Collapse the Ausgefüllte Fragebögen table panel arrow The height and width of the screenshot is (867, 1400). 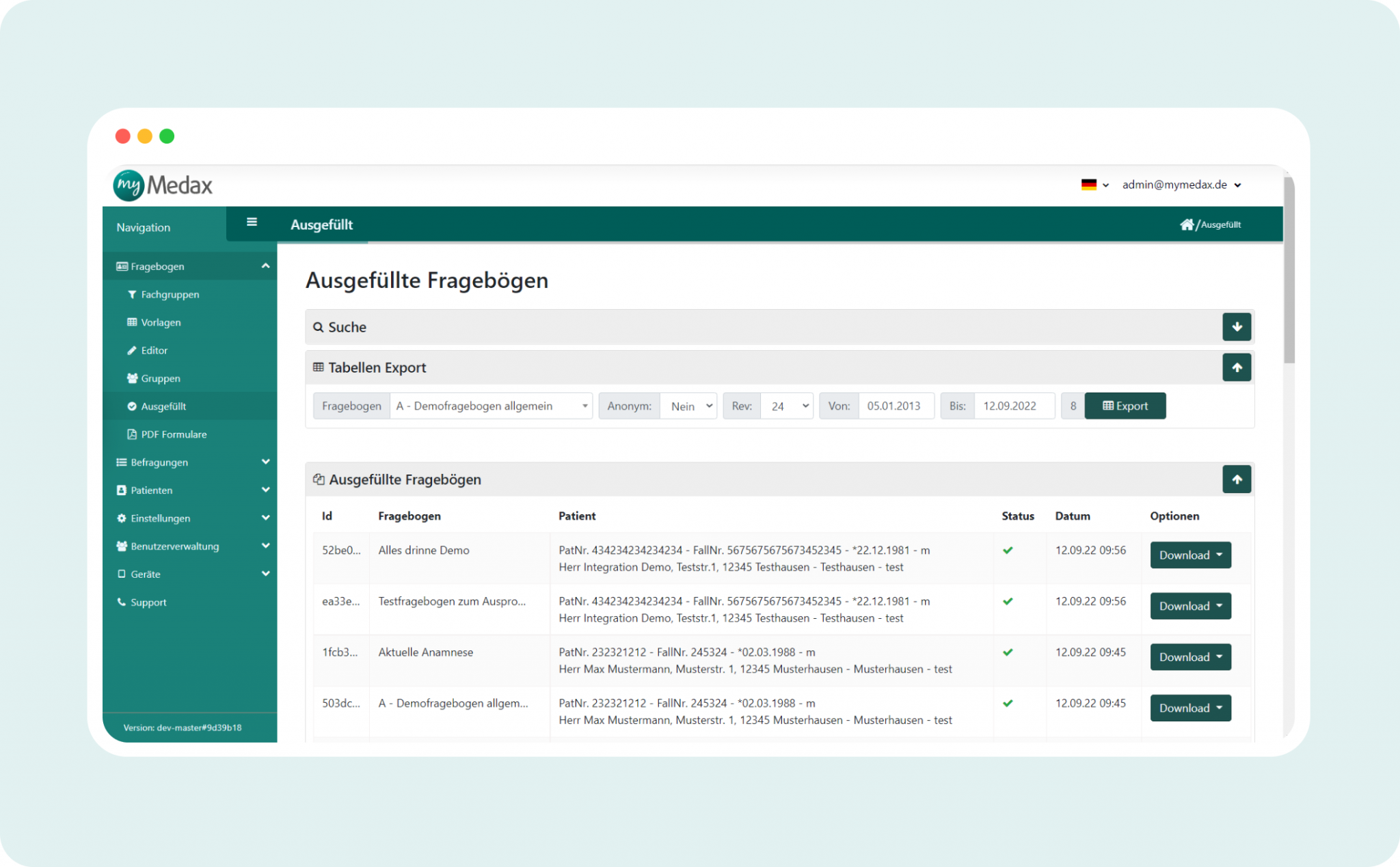coord(1237,479)
